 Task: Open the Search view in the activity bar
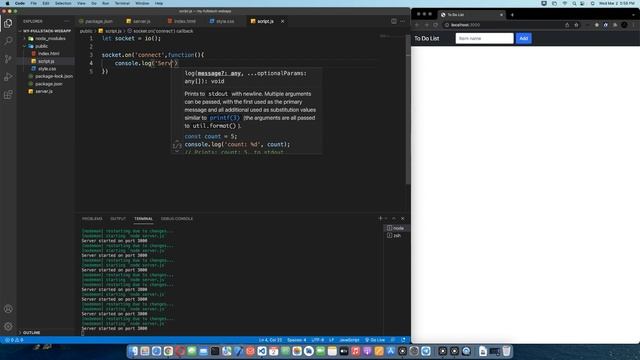tap(8, 41)
